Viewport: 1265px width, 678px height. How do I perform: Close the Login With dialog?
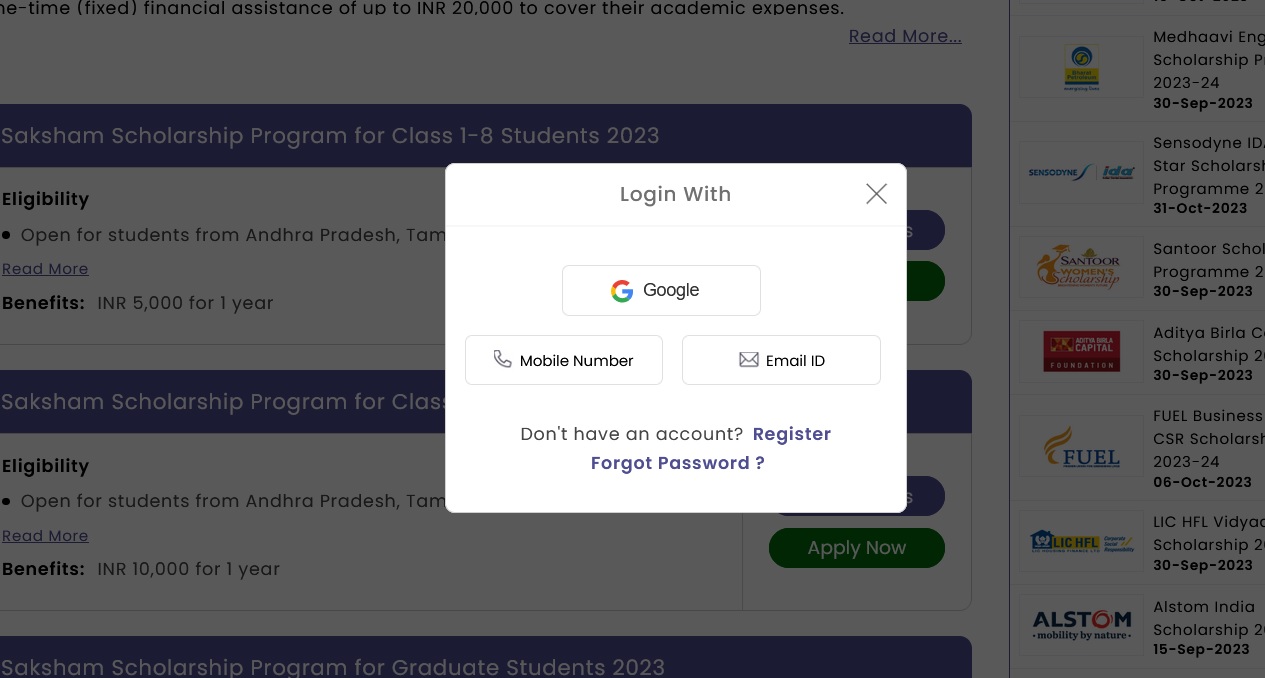876,194
